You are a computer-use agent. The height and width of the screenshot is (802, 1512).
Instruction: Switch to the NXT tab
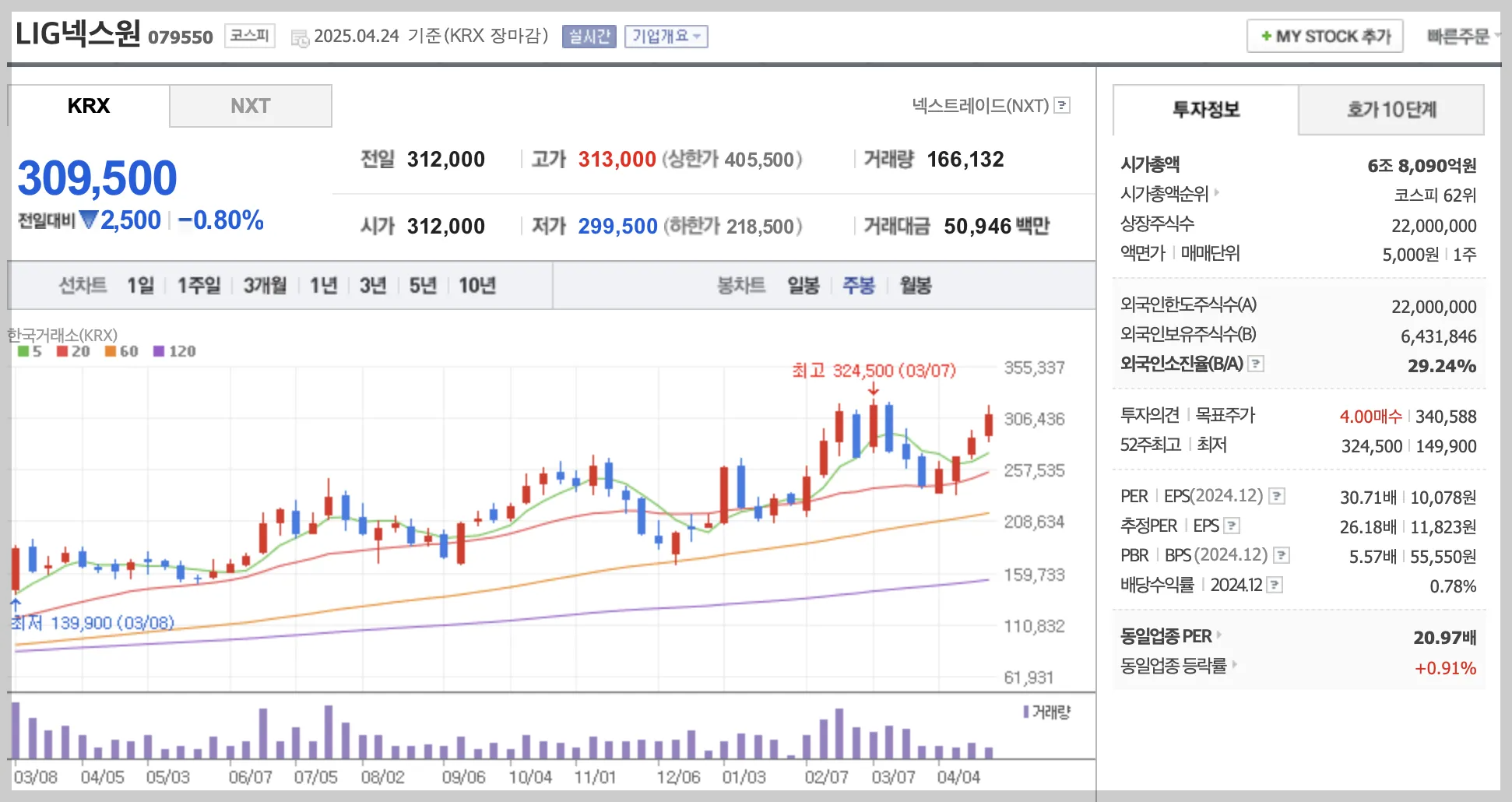tap(251, 106)
